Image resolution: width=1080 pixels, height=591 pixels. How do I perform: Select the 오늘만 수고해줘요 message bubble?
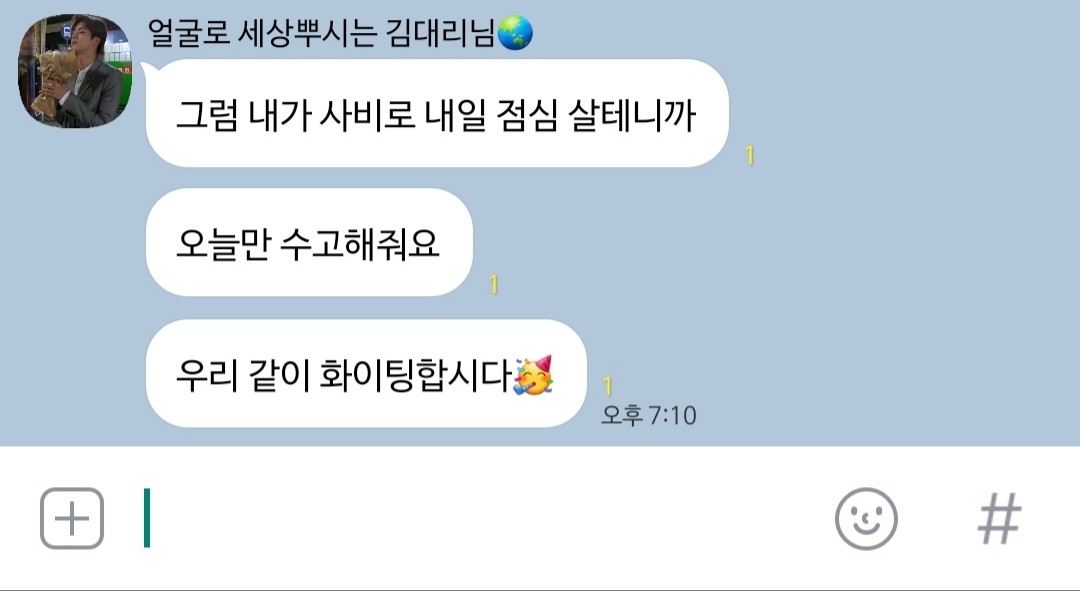(x=309, y=242)
